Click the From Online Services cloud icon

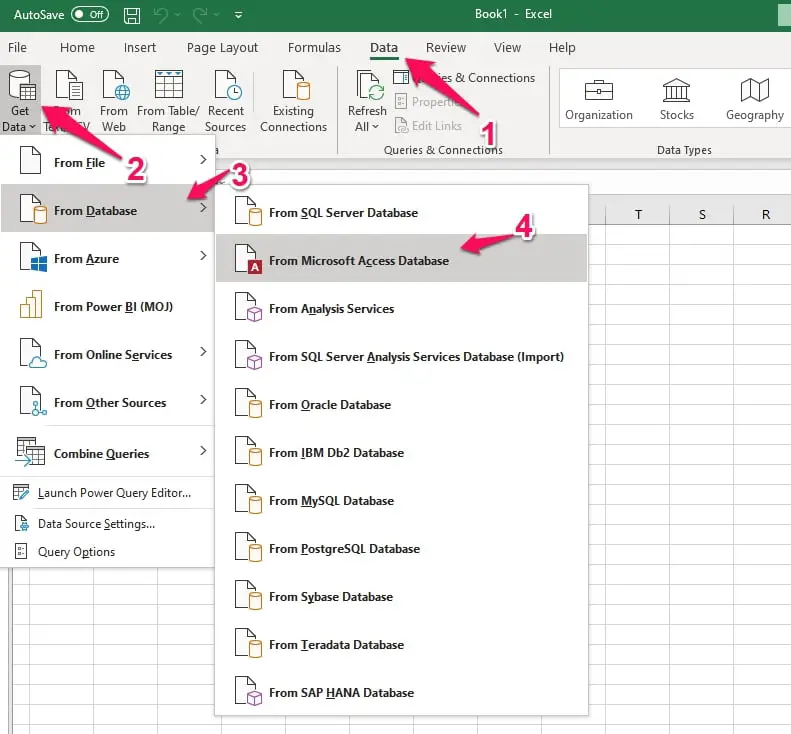(x=33, y=353)
